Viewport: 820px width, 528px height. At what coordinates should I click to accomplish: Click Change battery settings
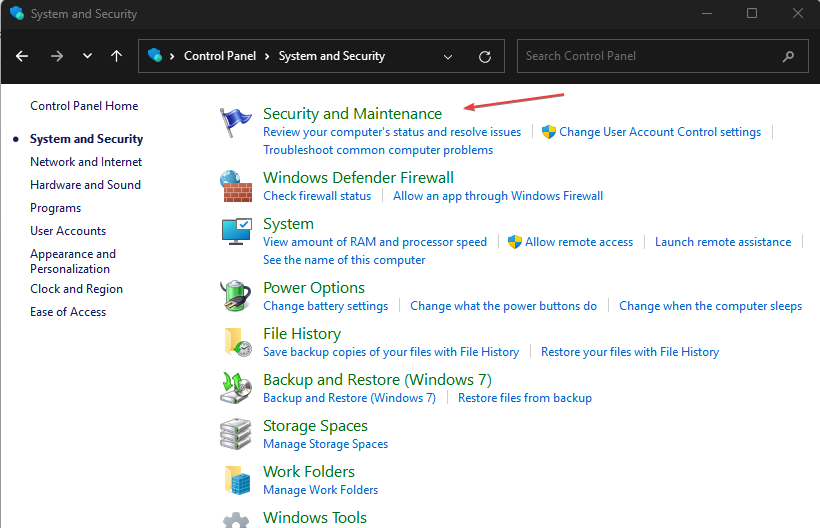325,306
